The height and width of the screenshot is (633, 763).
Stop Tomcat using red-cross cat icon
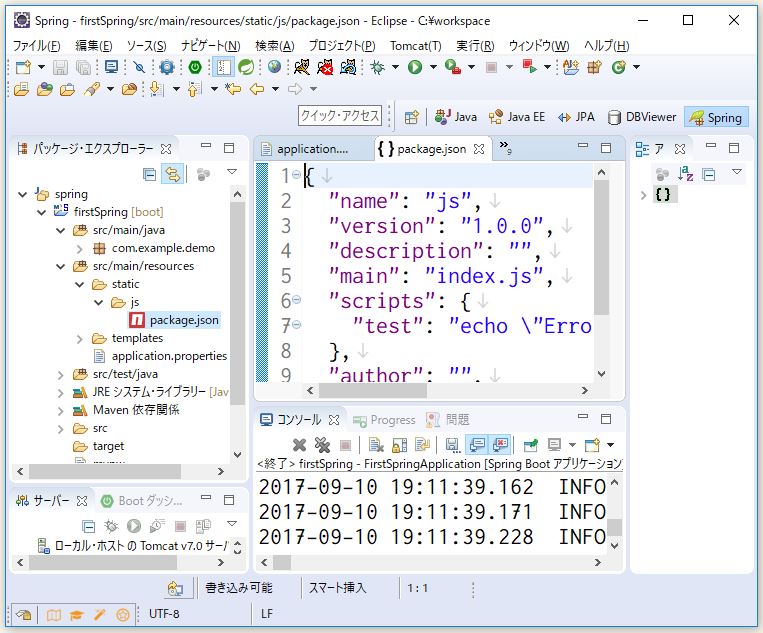tap(325, 67)
